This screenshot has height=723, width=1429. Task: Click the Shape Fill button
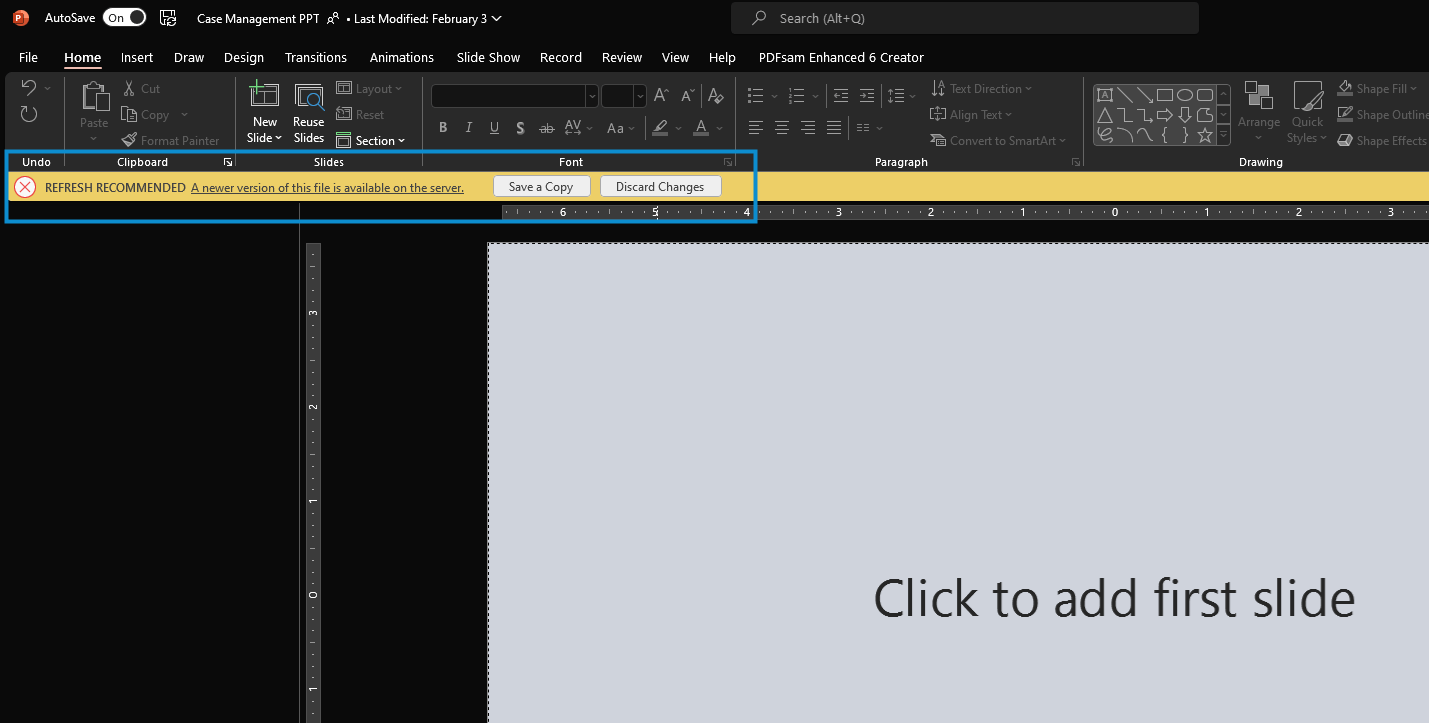pos(1378,89)
